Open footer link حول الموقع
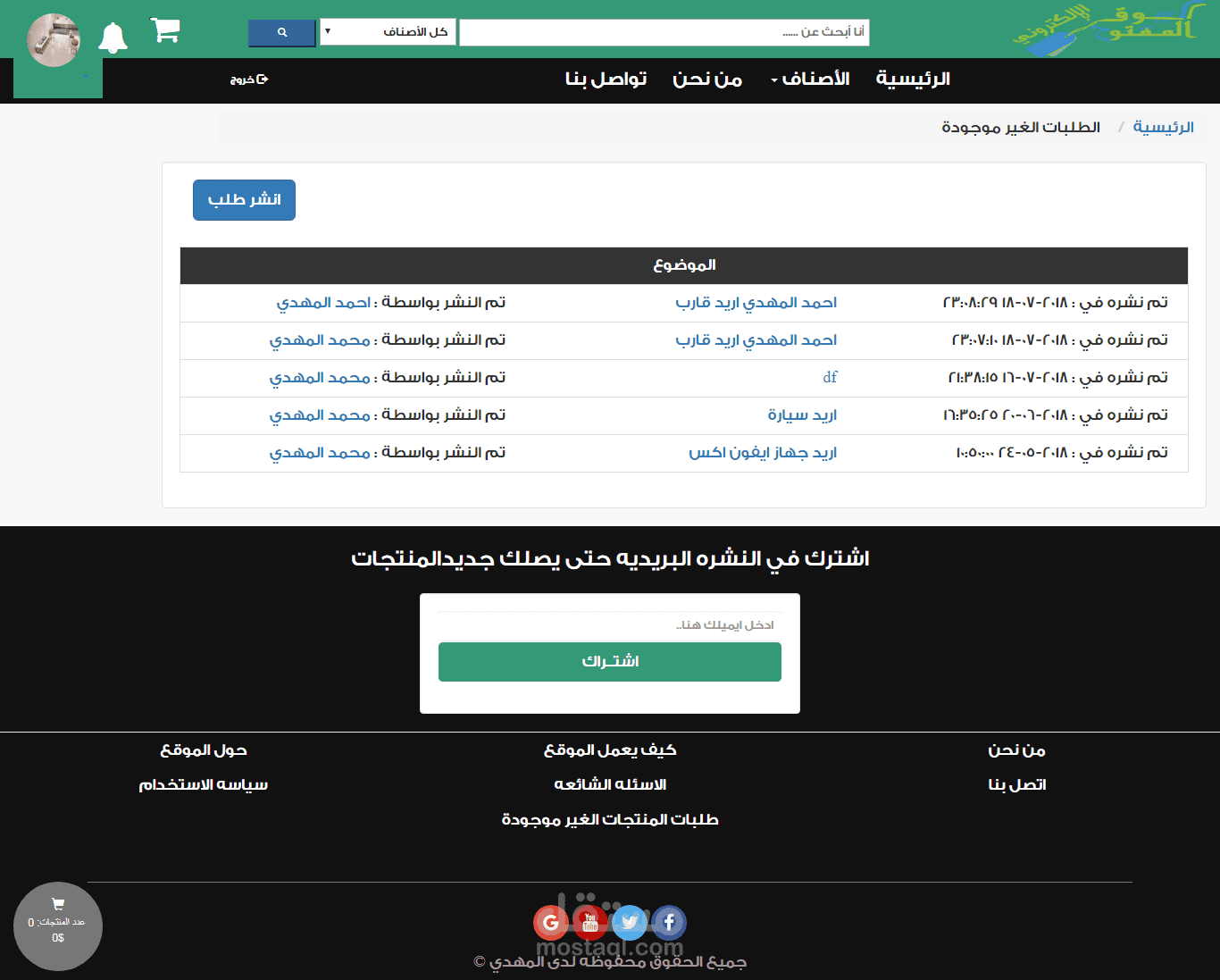1220x980 pixels. point(204,750)
